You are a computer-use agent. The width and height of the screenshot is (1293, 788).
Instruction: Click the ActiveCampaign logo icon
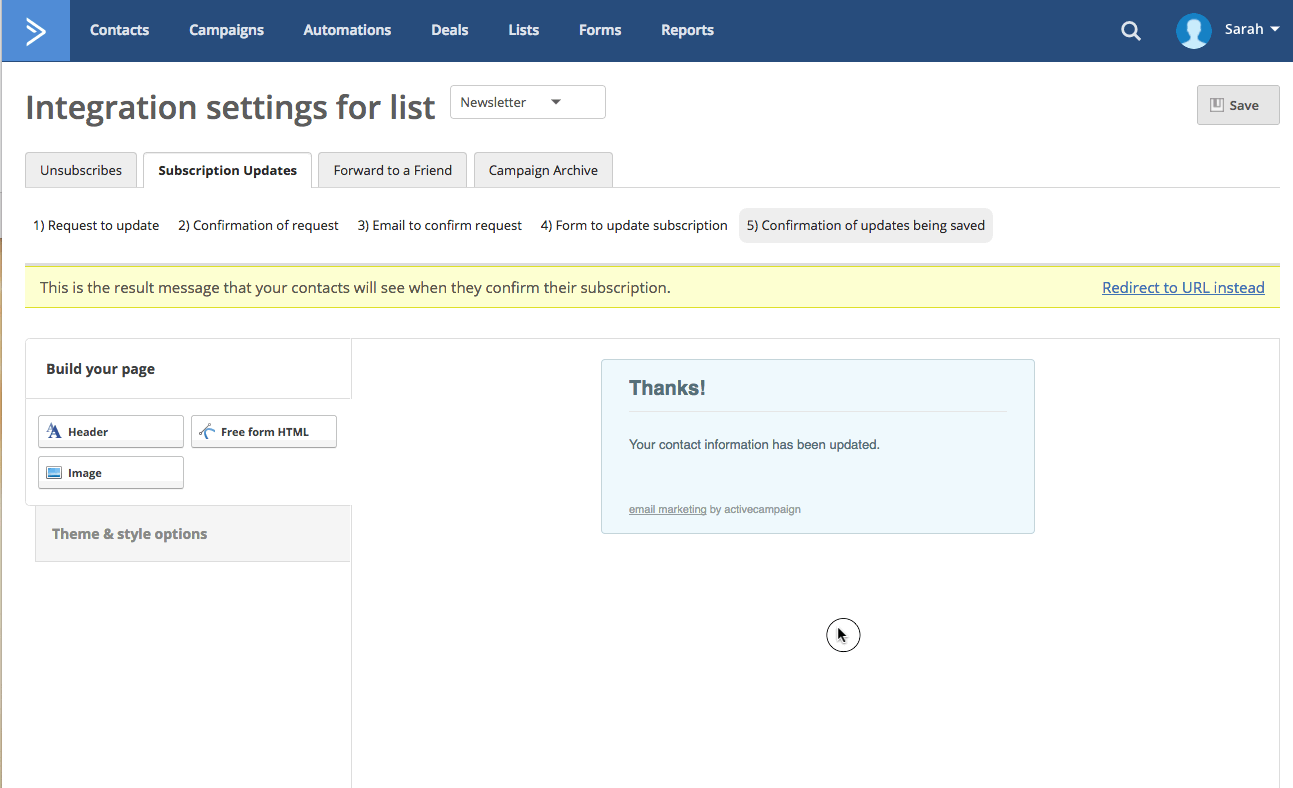click(34, 30)
